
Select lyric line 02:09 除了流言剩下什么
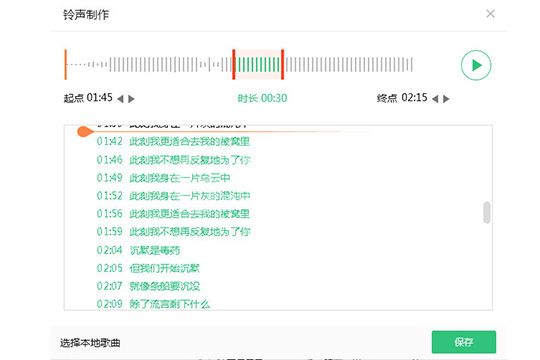pos(153,304)
